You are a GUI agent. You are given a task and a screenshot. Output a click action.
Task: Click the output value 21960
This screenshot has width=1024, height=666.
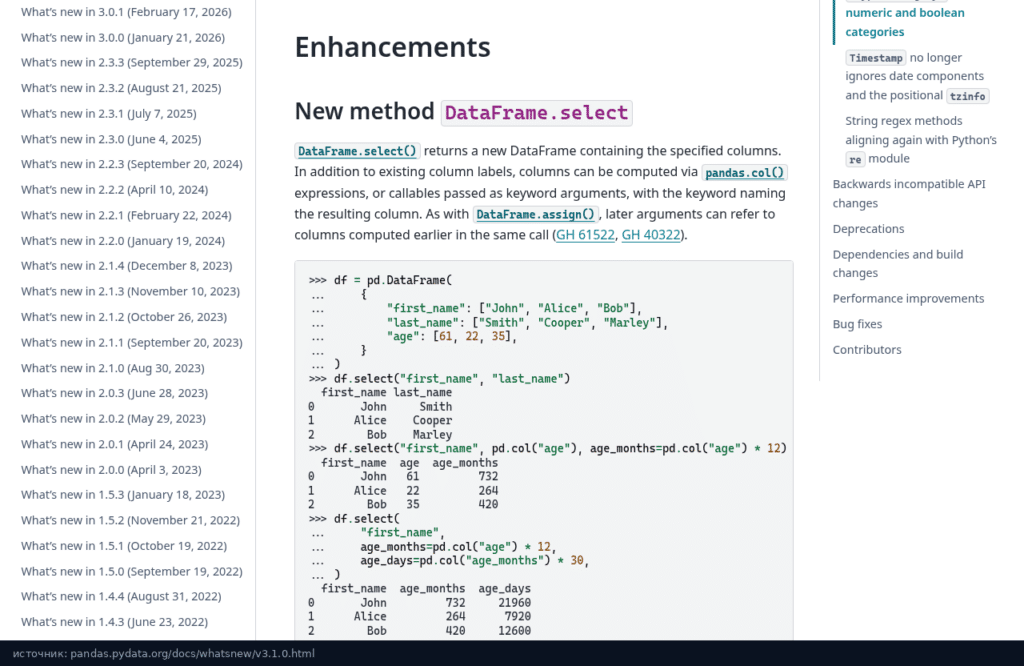coord(514,603)
